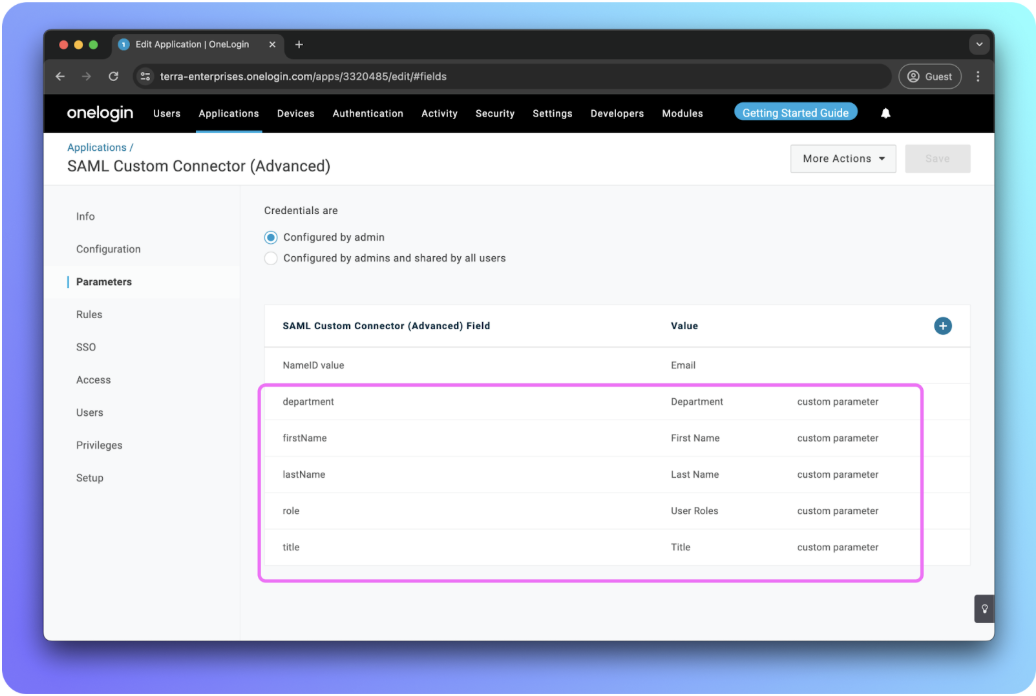
Task: Open the Developers menu
Action: (617, 114)
